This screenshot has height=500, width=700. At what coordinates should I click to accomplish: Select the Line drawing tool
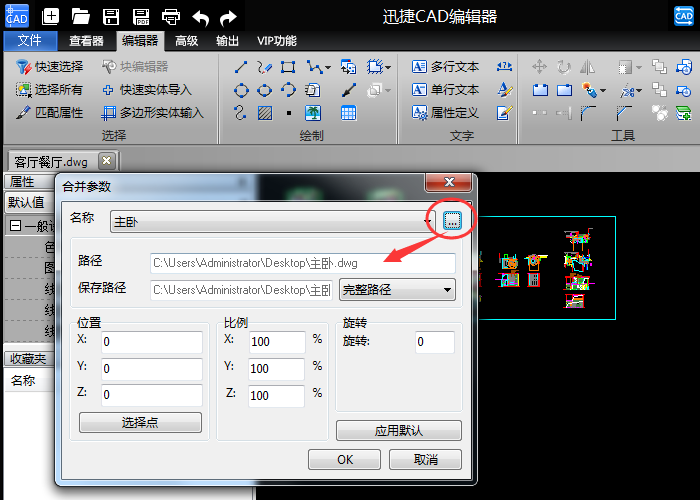pos(241,67)
